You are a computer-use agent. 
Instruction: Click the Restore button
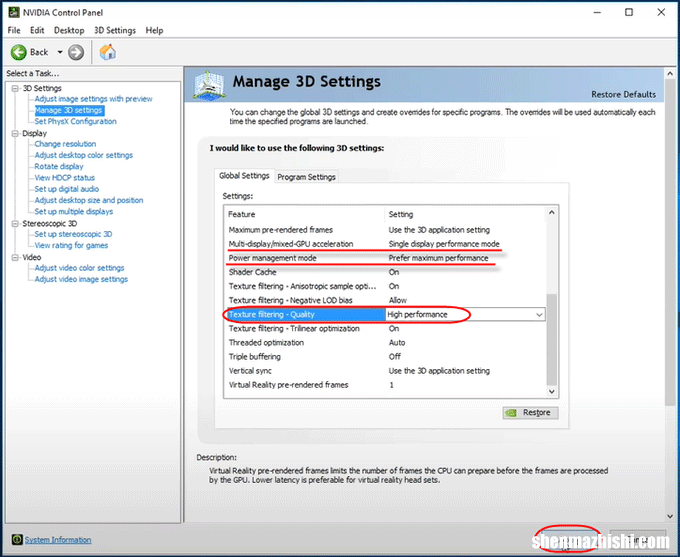point(530,413)
